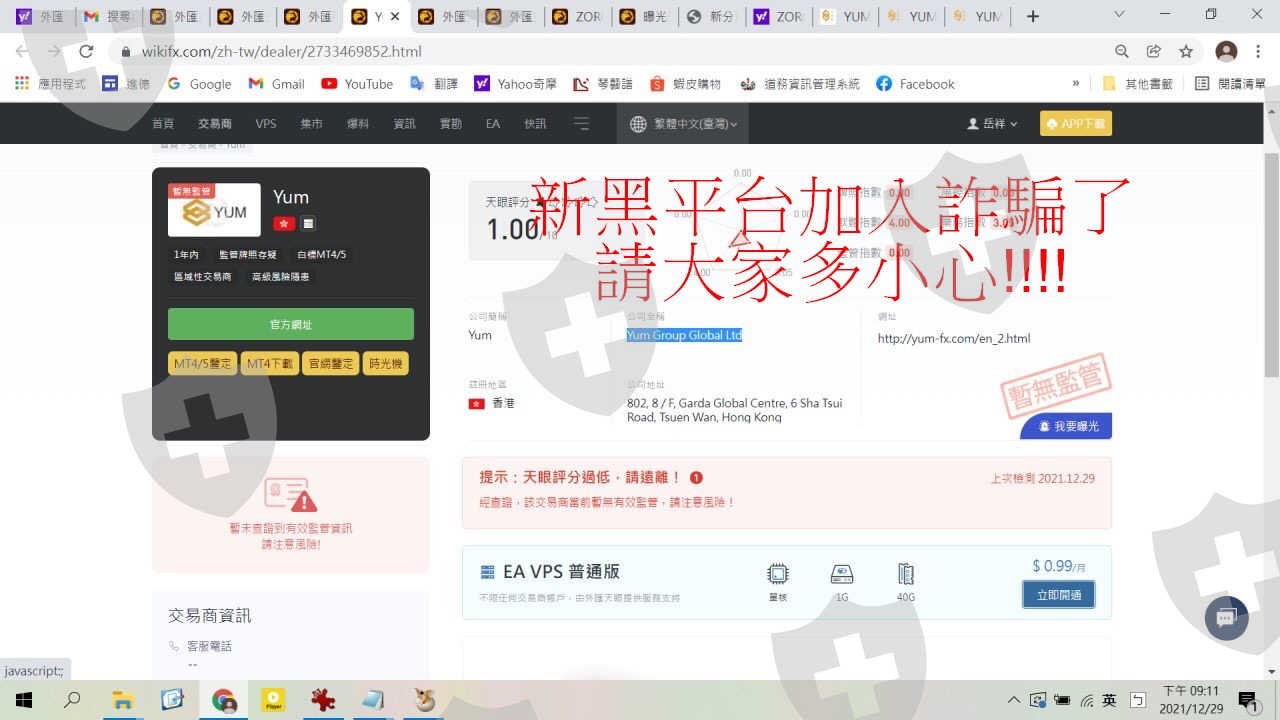Show hidden system tray icons

tap(1014, 700)
